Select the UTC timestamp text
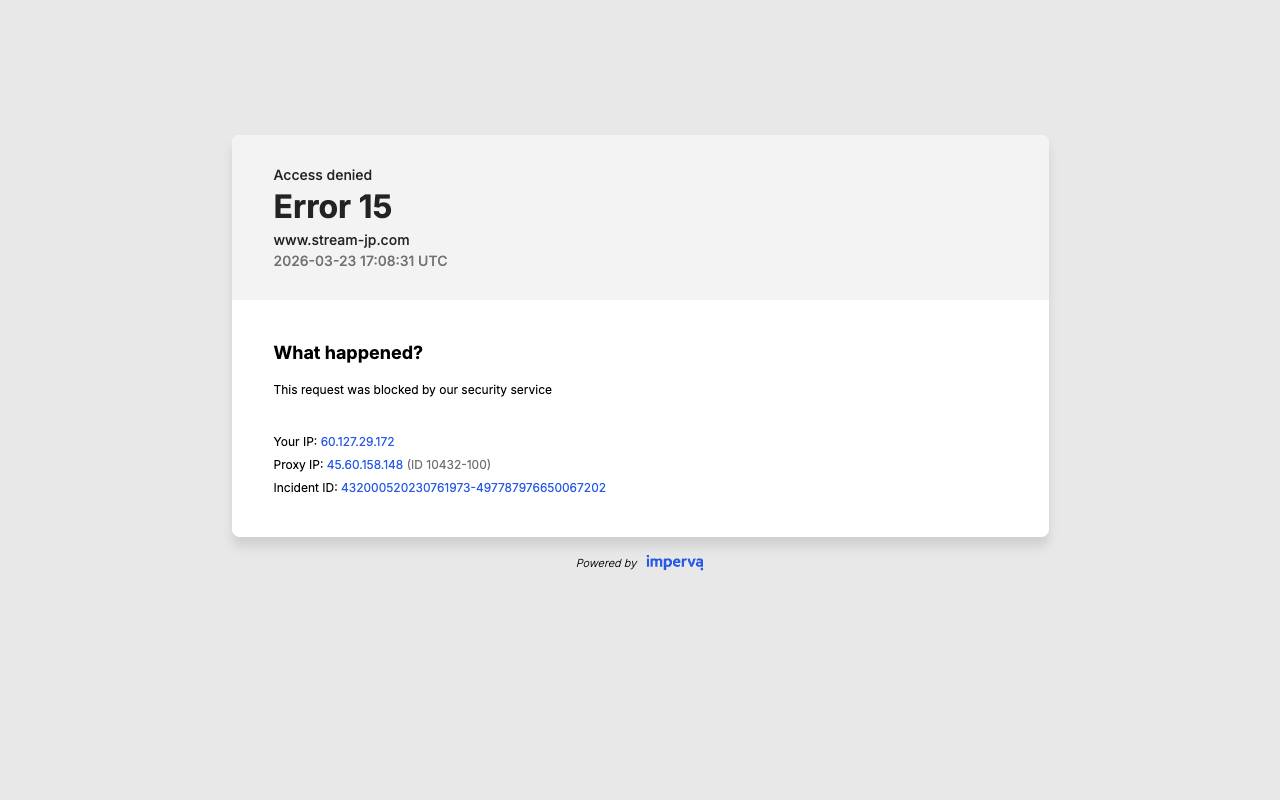The width and height of the screenshot is (1280, 800). point(360,260)
